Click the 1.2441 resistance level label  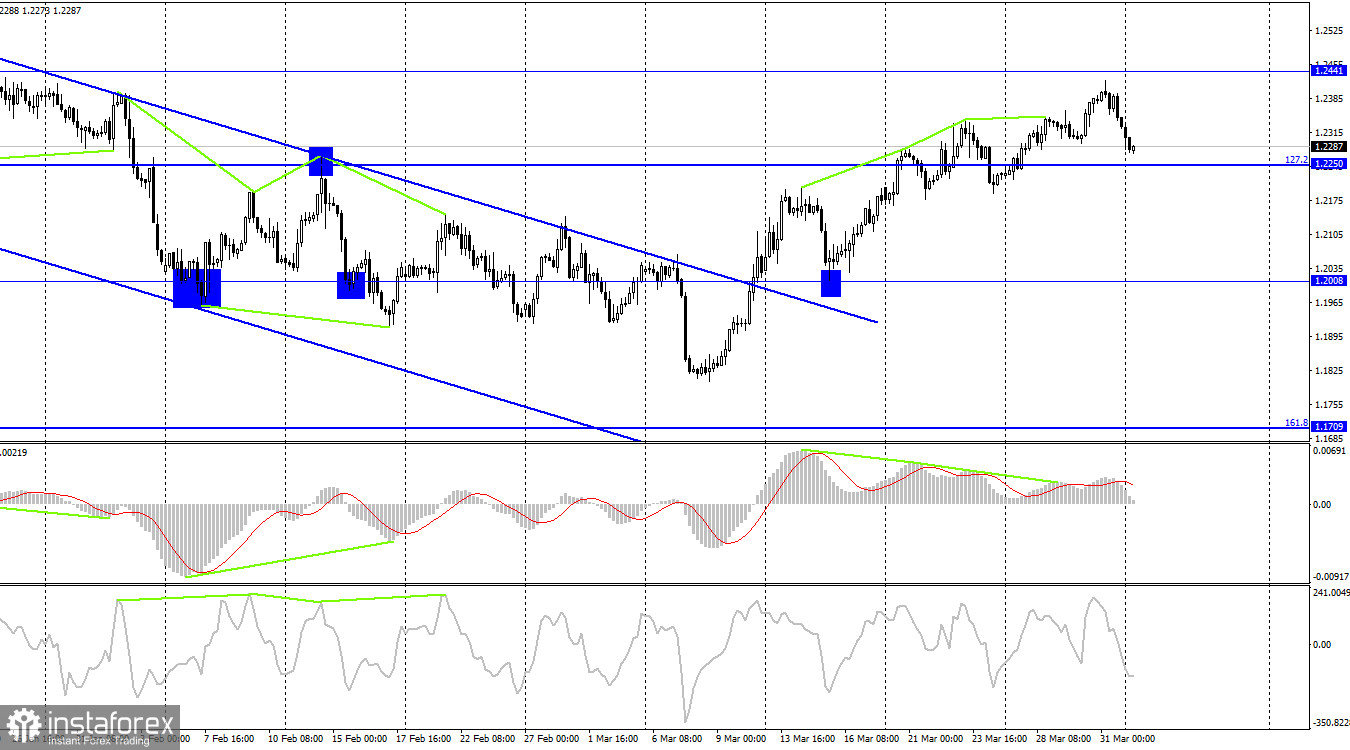tap(1329, 71)
